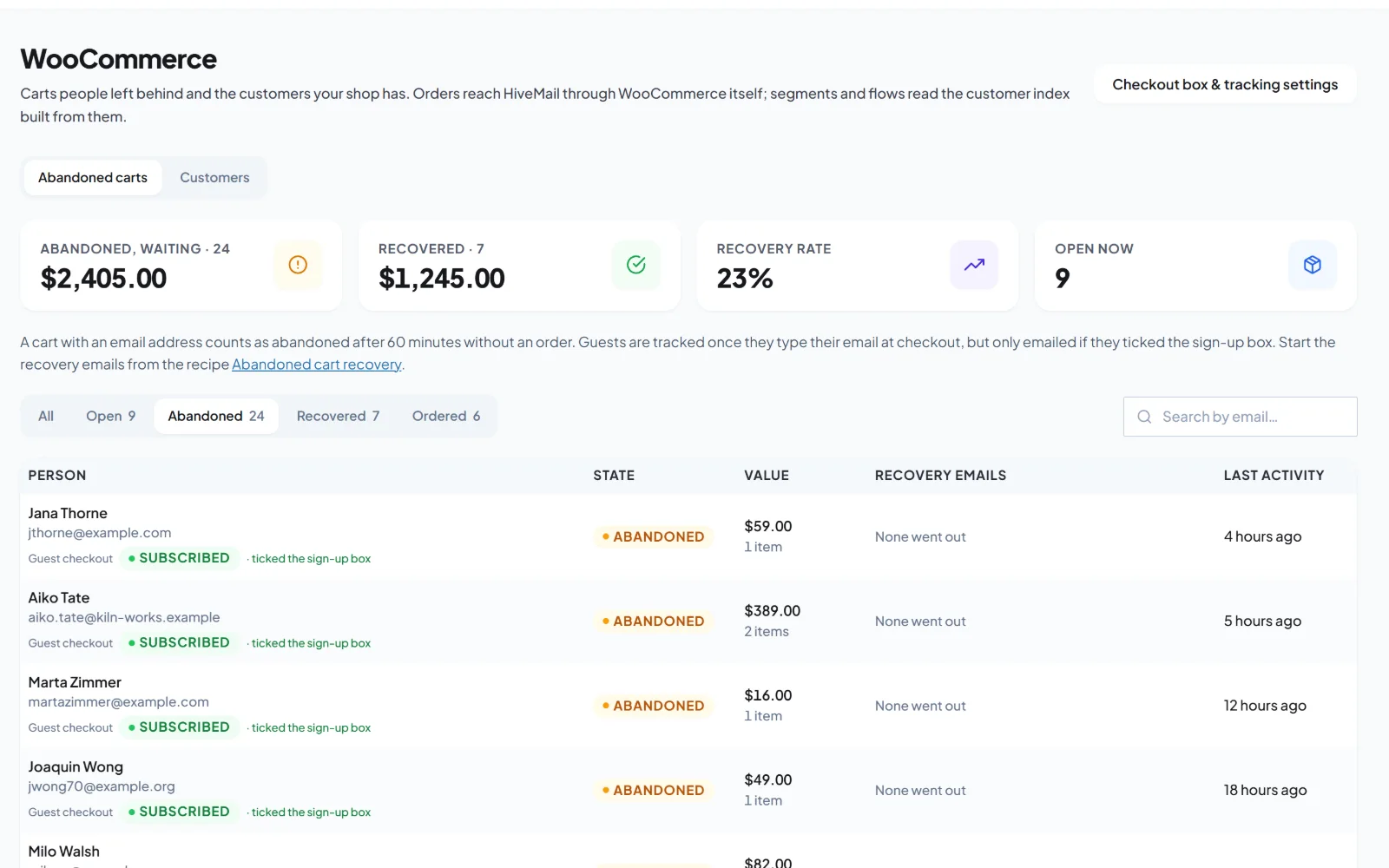Image resolution: width=1389 pixels, height=868 pixels.
Task: Select the Marta Zimmer name
Action: pyautogui.click(x=75, y=682)
